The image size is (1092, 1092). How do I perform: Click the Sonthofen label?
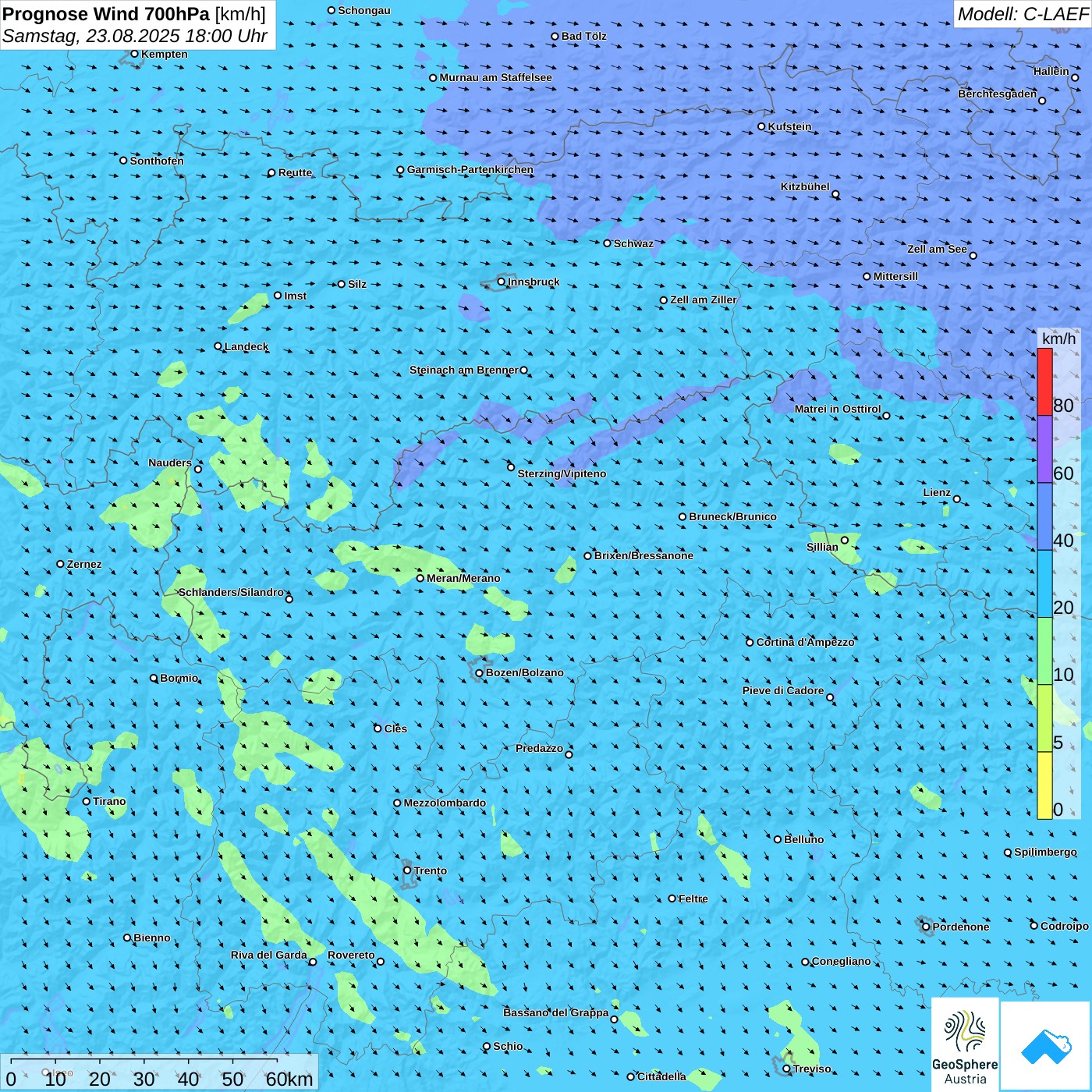[157, 161]
